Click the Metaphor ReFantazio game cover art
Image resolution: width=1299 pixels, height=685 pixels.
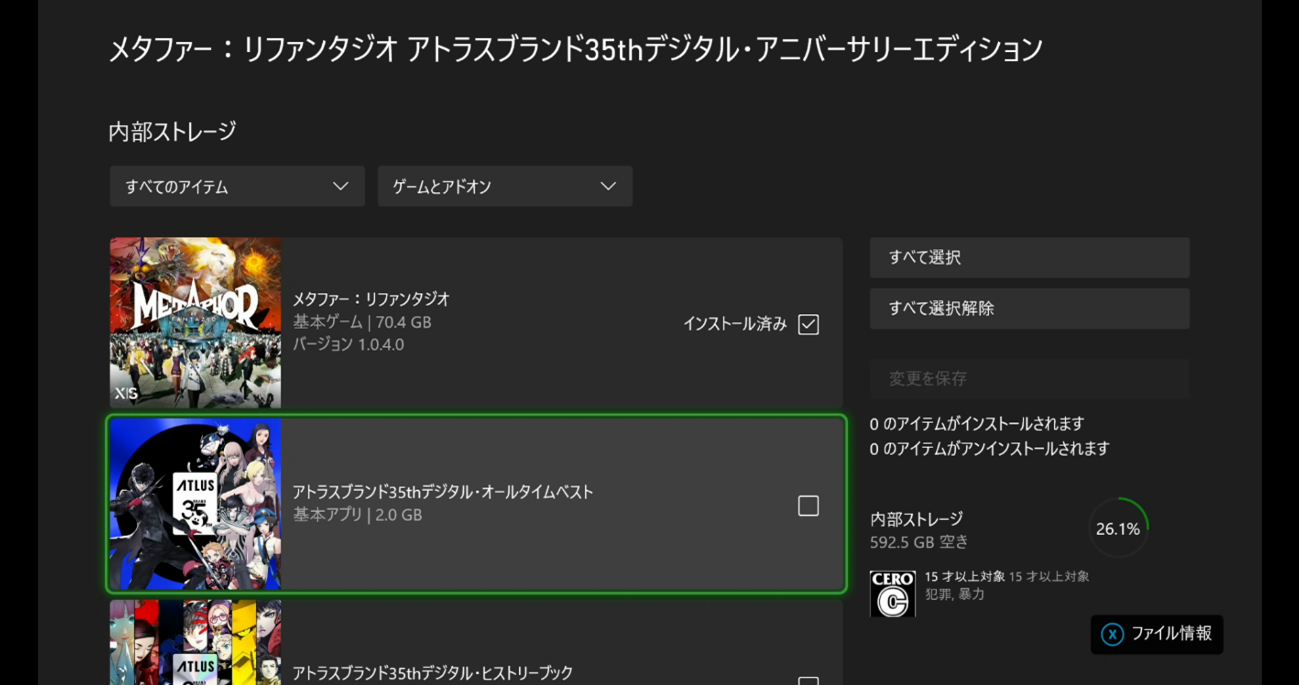[x=195, y=322]
